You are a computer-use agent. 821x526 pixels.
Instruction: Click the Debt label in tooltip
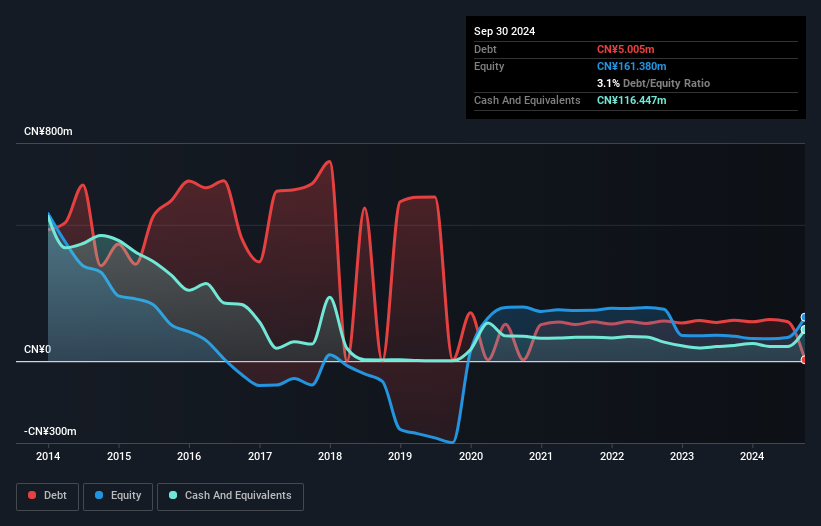(x=485, y=49)
